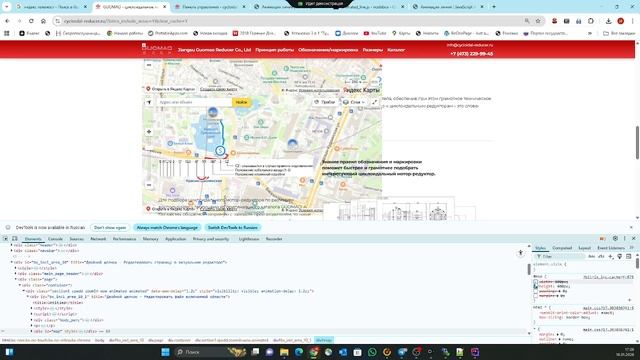Image resolution: width=640 pixels, height=360 pixels.
Task: Click the Styles Filter input field
Action: [x=559, y=256]
